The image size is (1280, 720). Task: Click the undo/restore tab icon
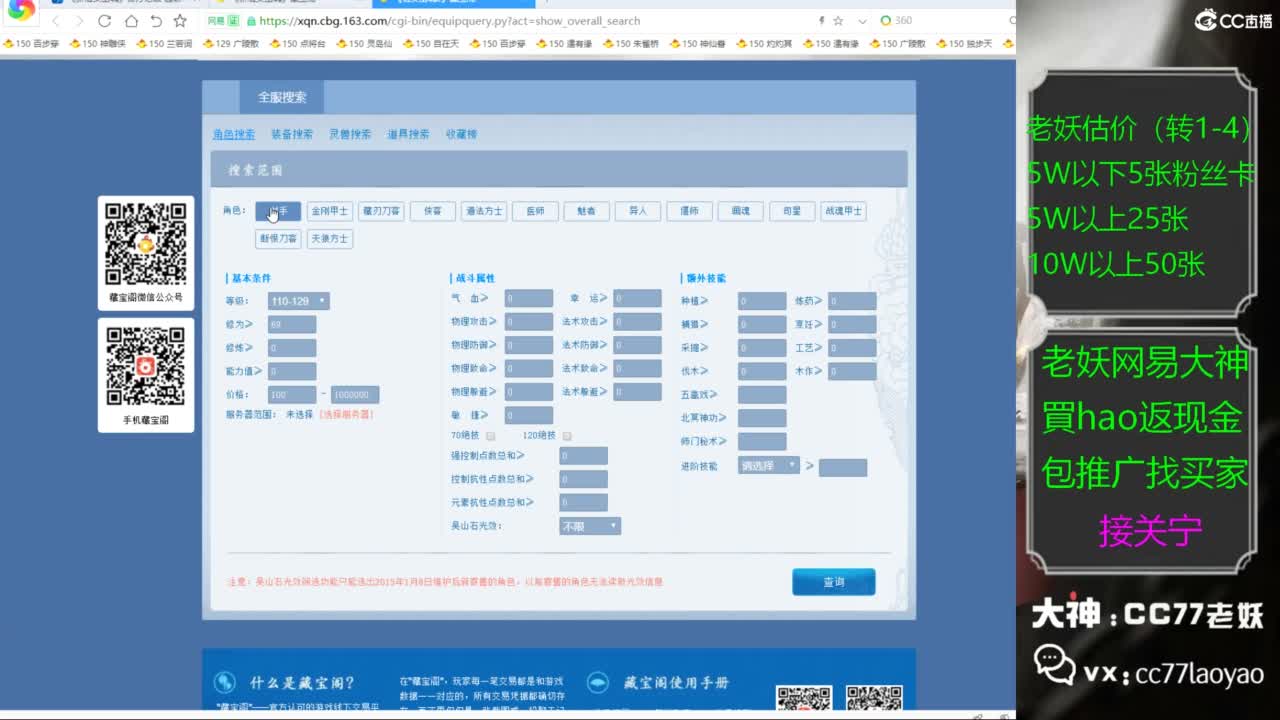(x=156, y=21)
